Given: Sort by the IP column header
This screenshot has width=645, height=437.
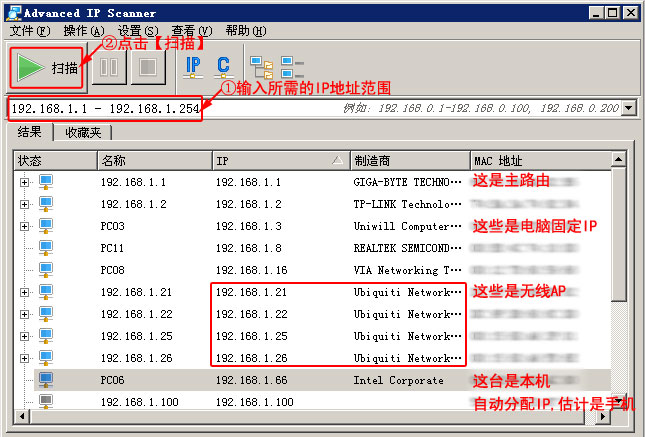Looking at the screenshot, I should pyautogui.click(x=278, y=160).
